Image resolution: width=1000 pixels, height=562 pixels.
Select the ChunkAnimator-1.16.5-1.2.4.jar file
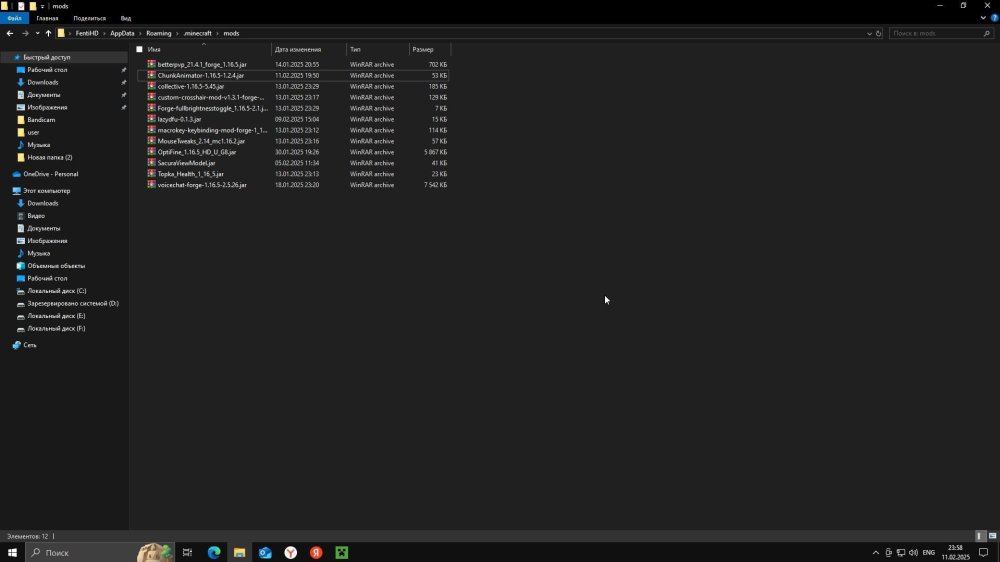tap(200, 75)
